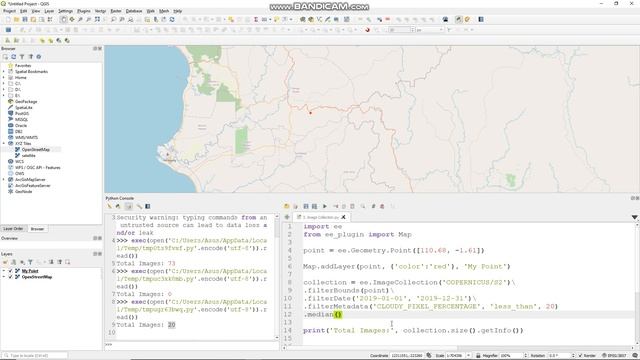640x360 pixels.
Task: Refresh the map canvas
Action: pyautogui.click(x=172, y=20)
